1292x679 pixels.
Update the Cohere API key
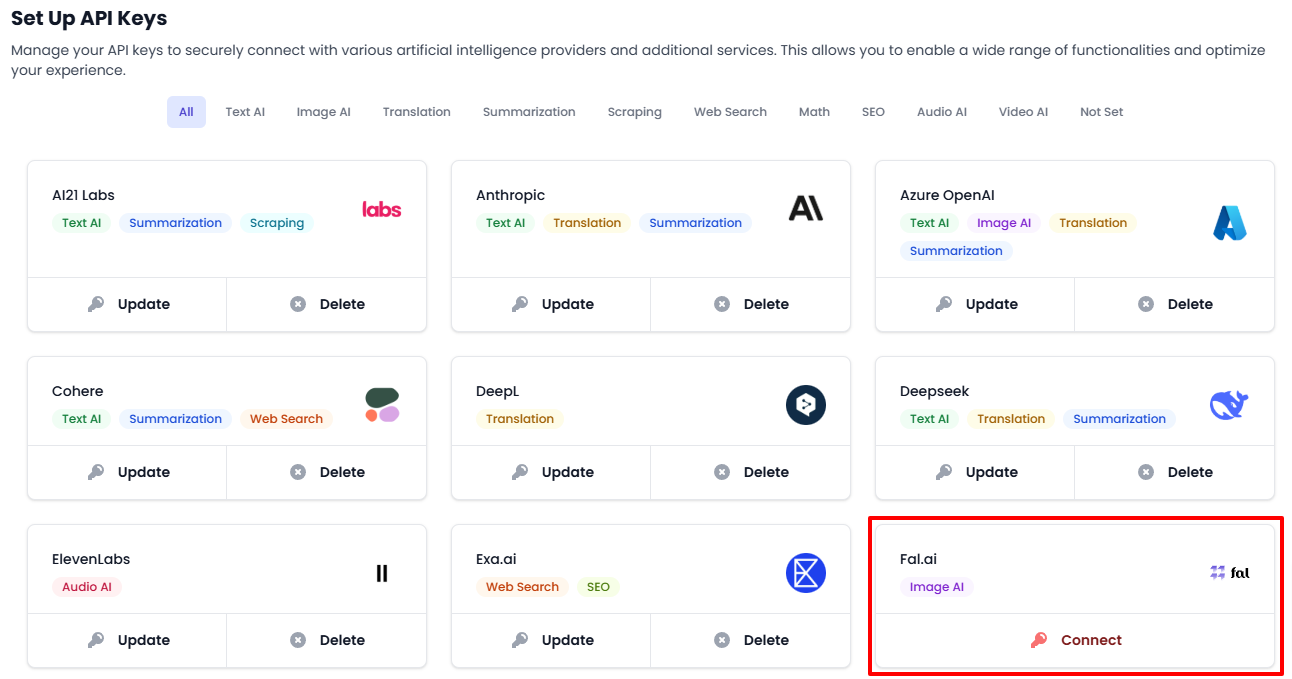pyautogui.click(x=127, y=472)
